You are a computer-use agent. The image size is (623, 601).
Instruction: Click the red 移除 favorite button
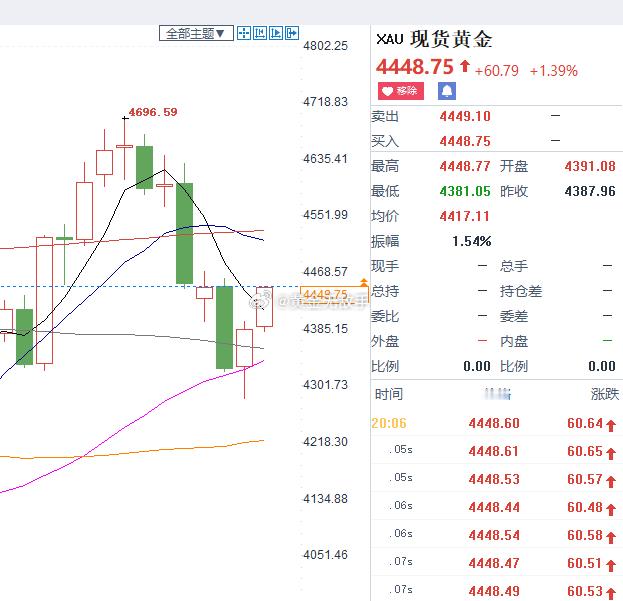tap(400, 91)
